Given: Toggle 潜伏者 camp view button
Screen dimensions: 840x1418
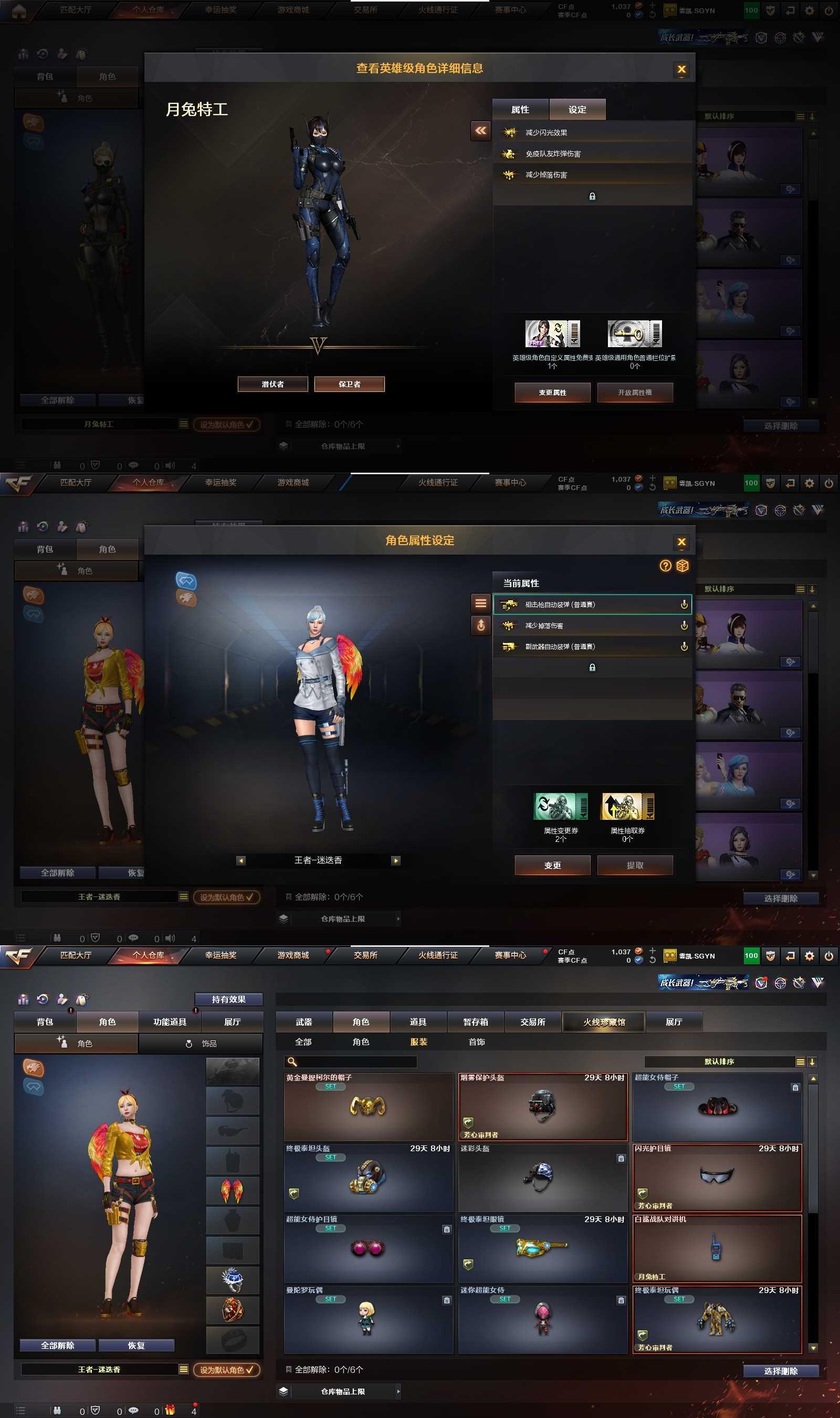Looking at the screenshot, I should 273,384.
